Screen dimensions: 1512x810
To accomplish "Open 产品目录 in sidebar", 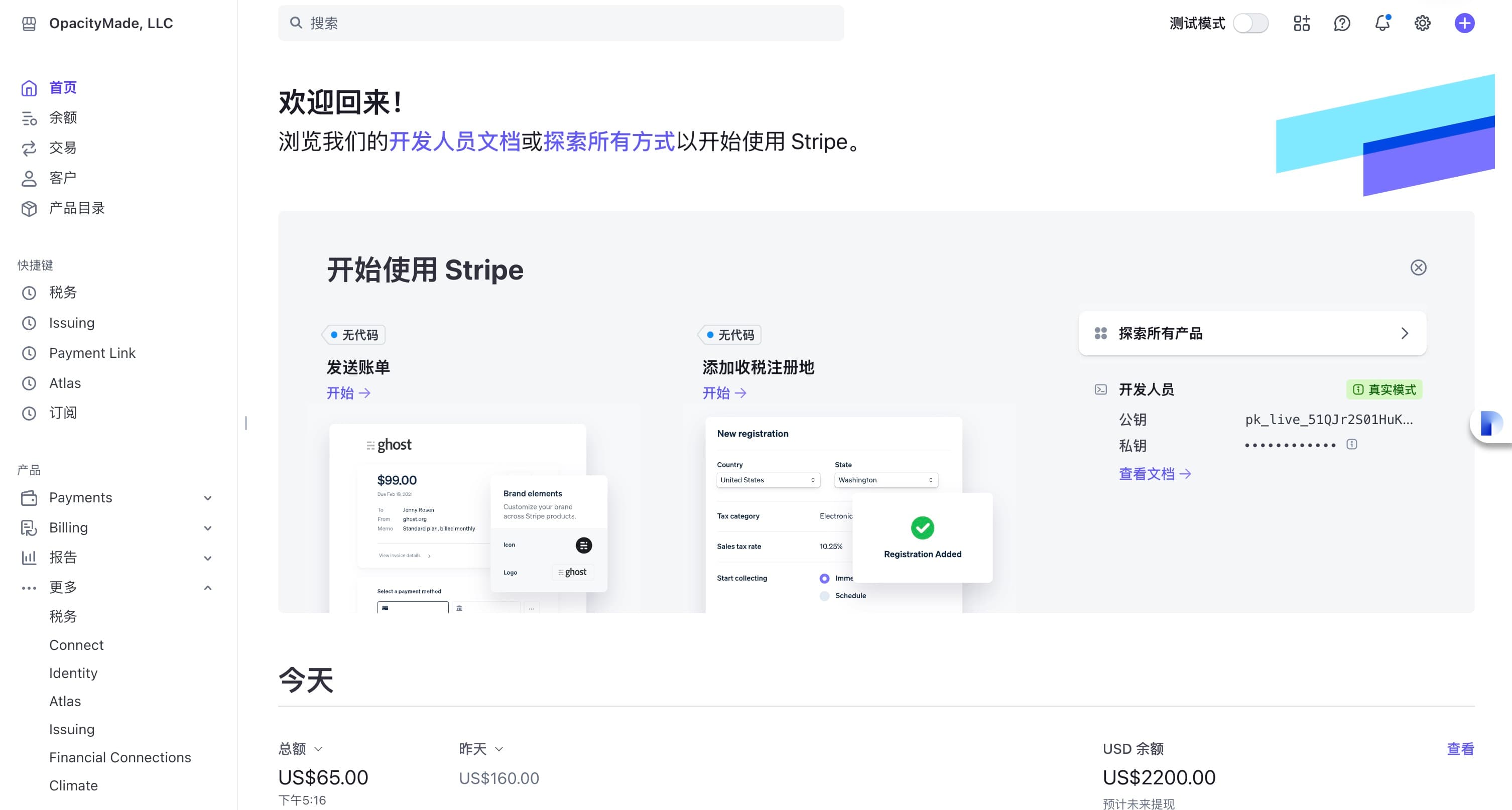I will [x=77, y=208].
